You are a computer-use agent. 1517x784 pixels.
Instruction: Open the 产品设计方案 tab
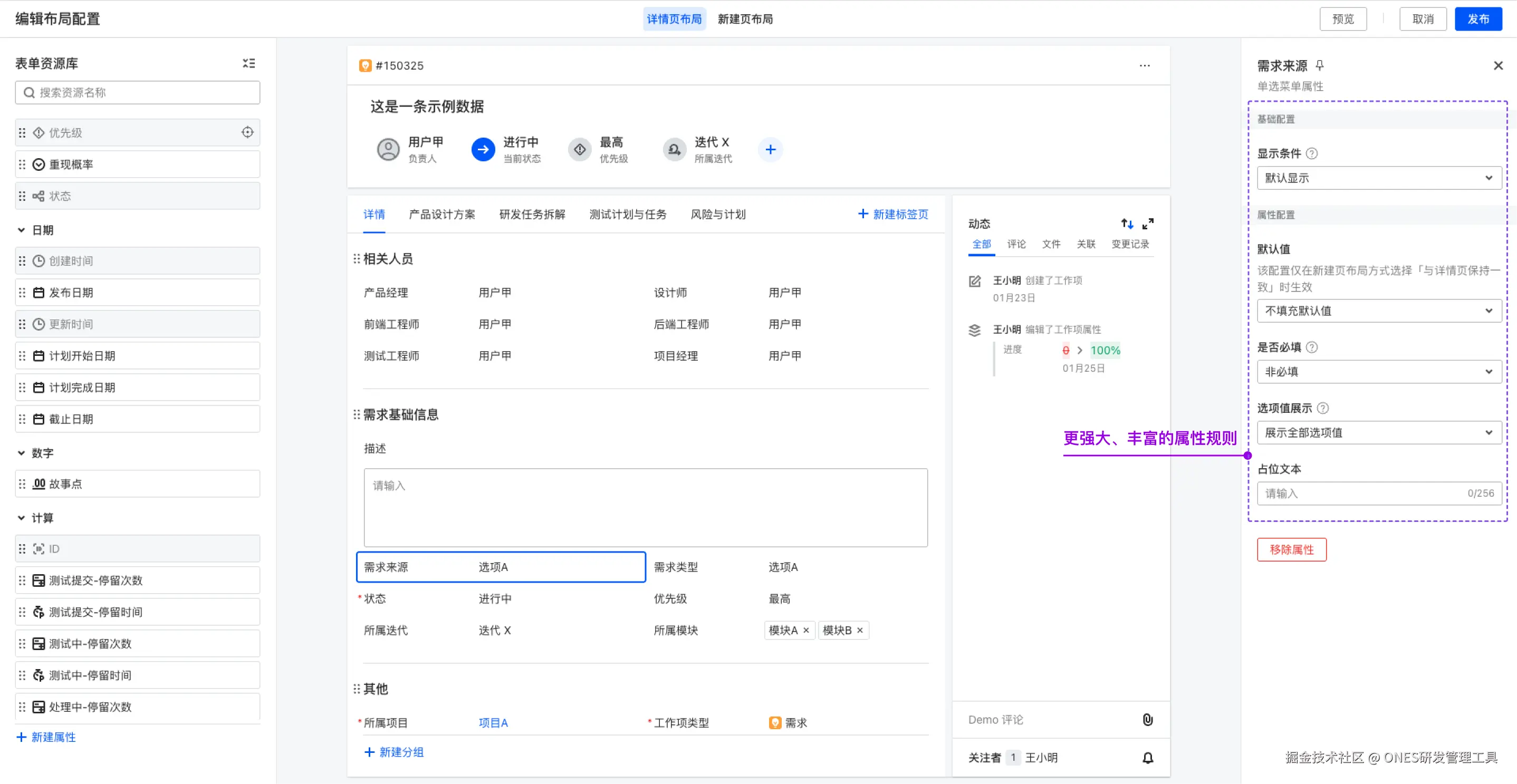point(441,214)
